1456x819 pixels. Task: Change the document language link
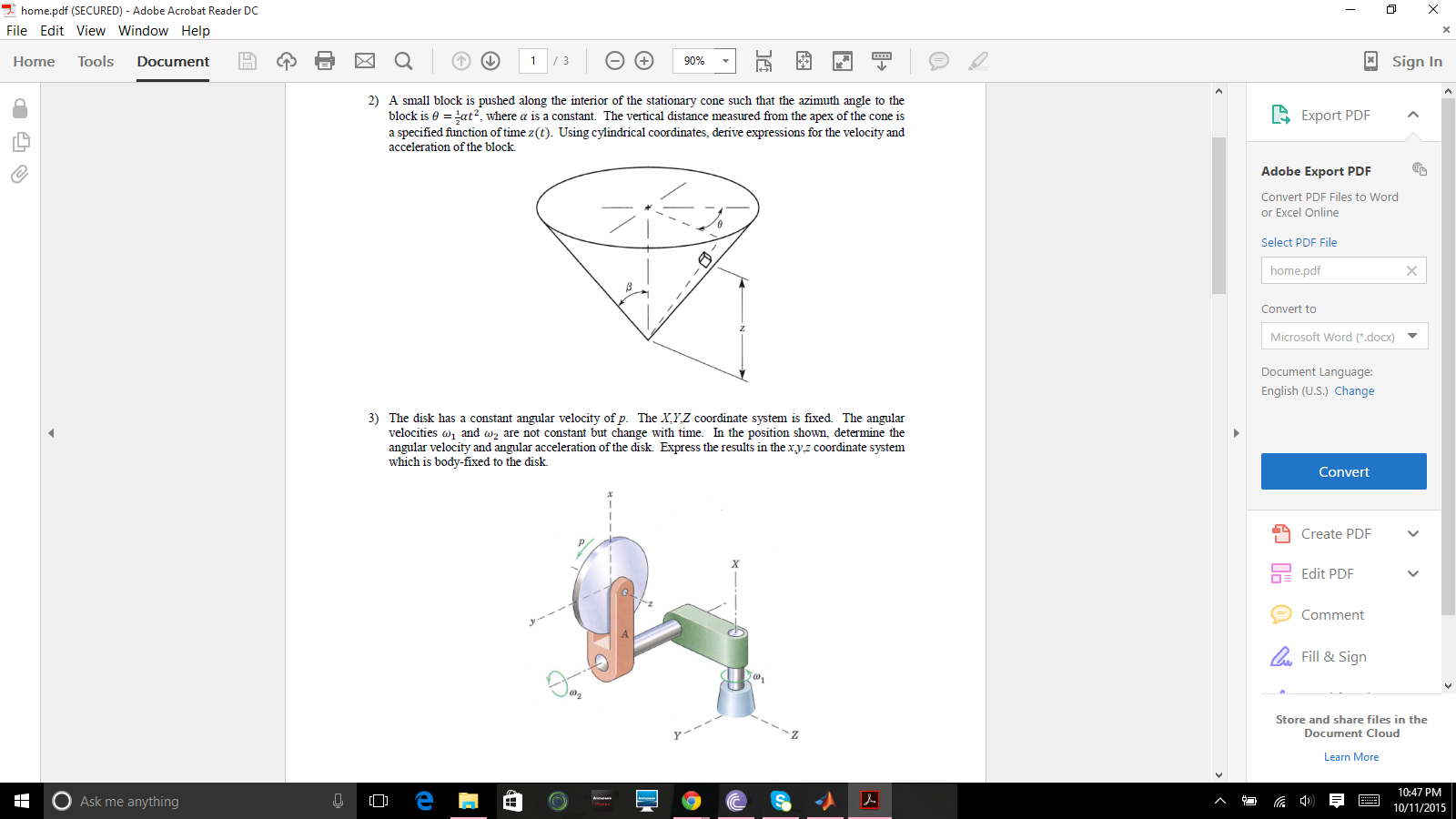(x=1354, y=390)
